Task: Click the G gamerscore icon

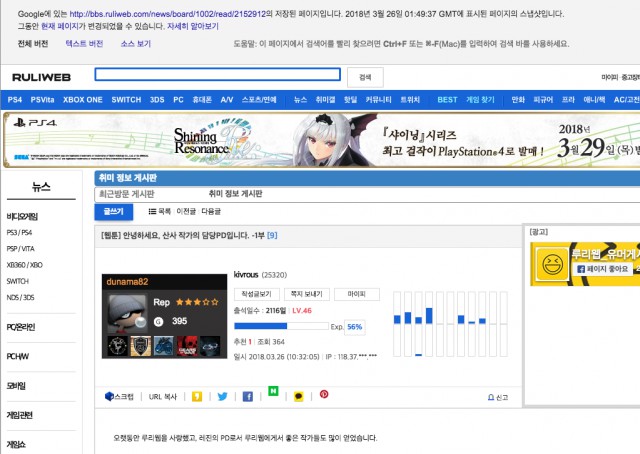Action: 158,322
